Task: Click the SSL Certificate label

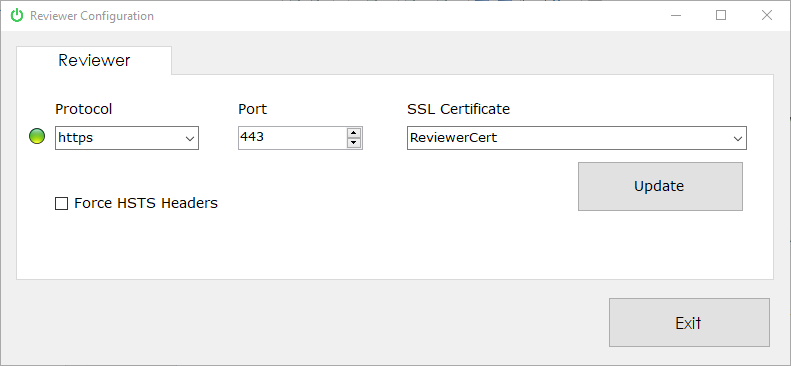Action: pos(459,109)
